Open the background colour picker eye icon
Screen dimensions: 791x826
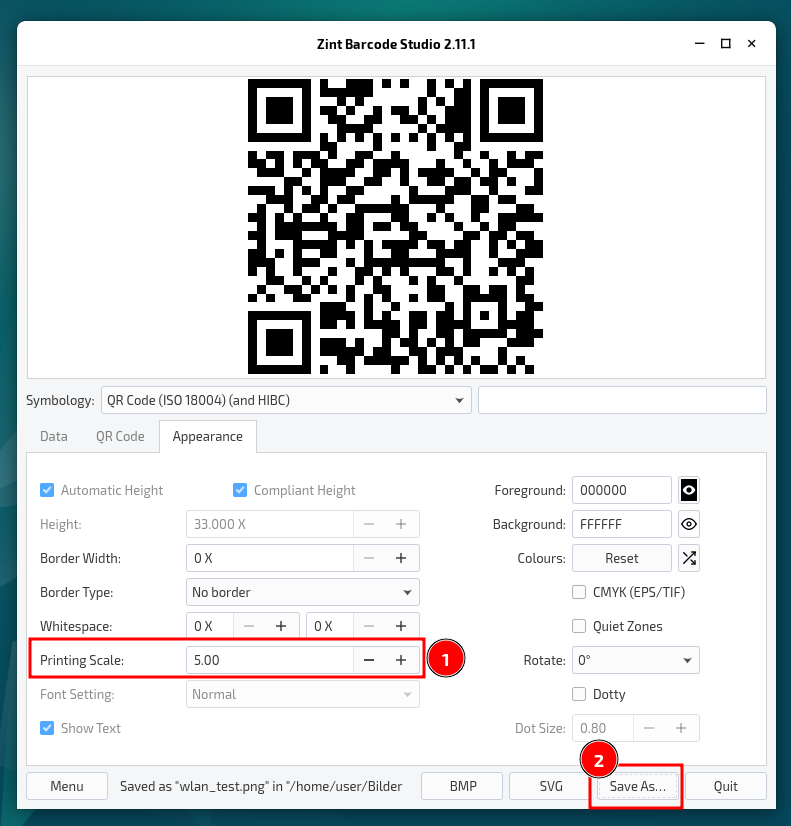[689, 524]
